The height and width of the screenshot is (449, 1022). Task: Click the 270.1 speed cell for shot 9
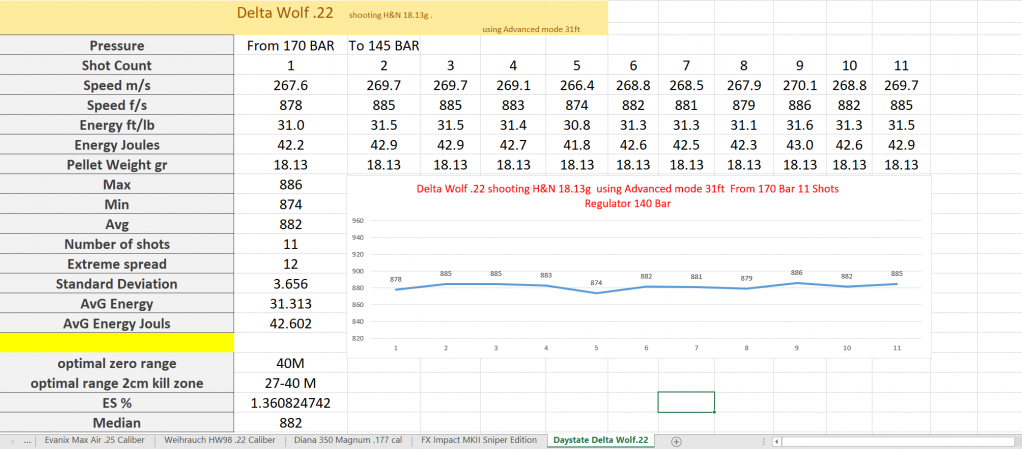click(800, 85)
